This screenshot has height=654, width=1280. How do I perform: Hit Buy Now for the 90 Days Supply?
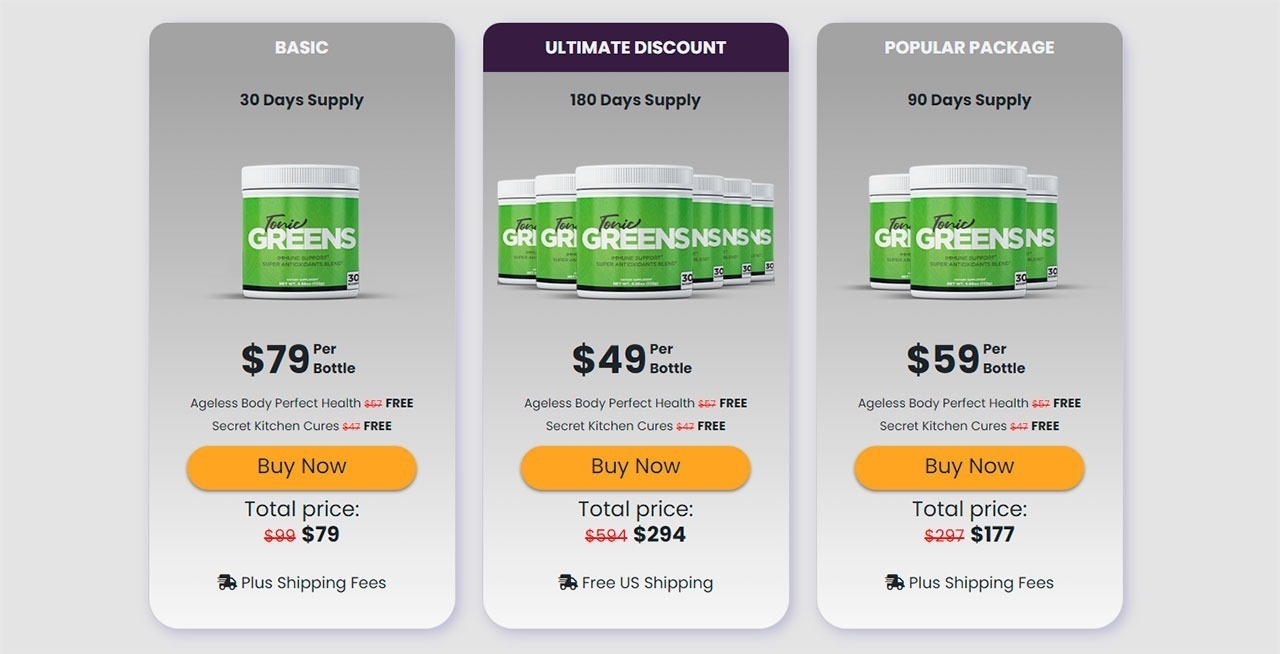tap(969, 467)
